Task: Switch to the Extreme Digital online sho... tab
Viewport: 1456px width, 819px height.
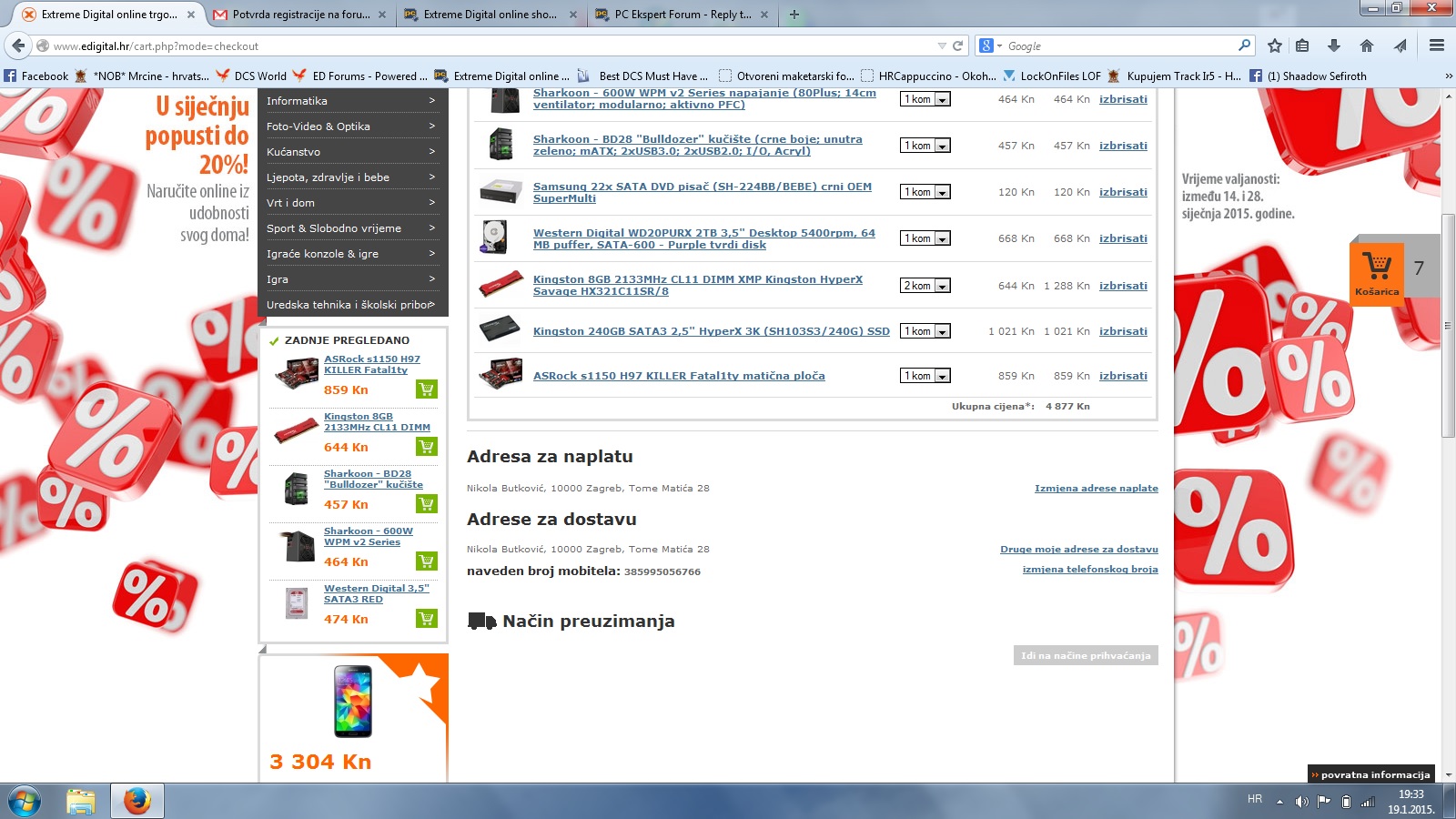Action: pos(490,15)
